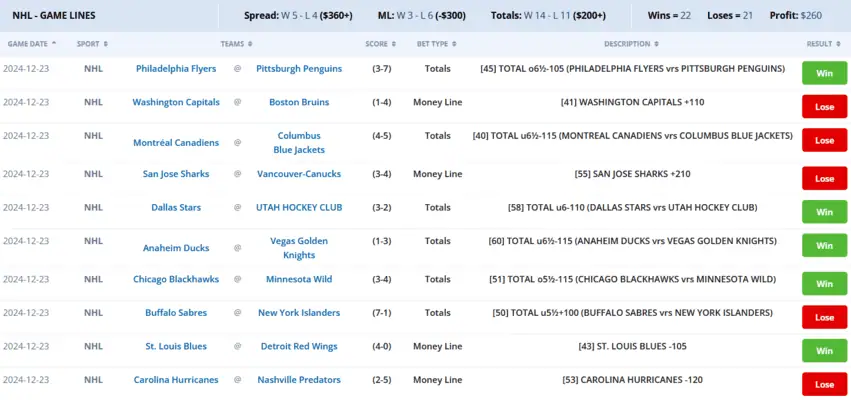Select the Totals W 14 - L 11 summary
Viewport: 851px width, 400px height.
point(548,16)
